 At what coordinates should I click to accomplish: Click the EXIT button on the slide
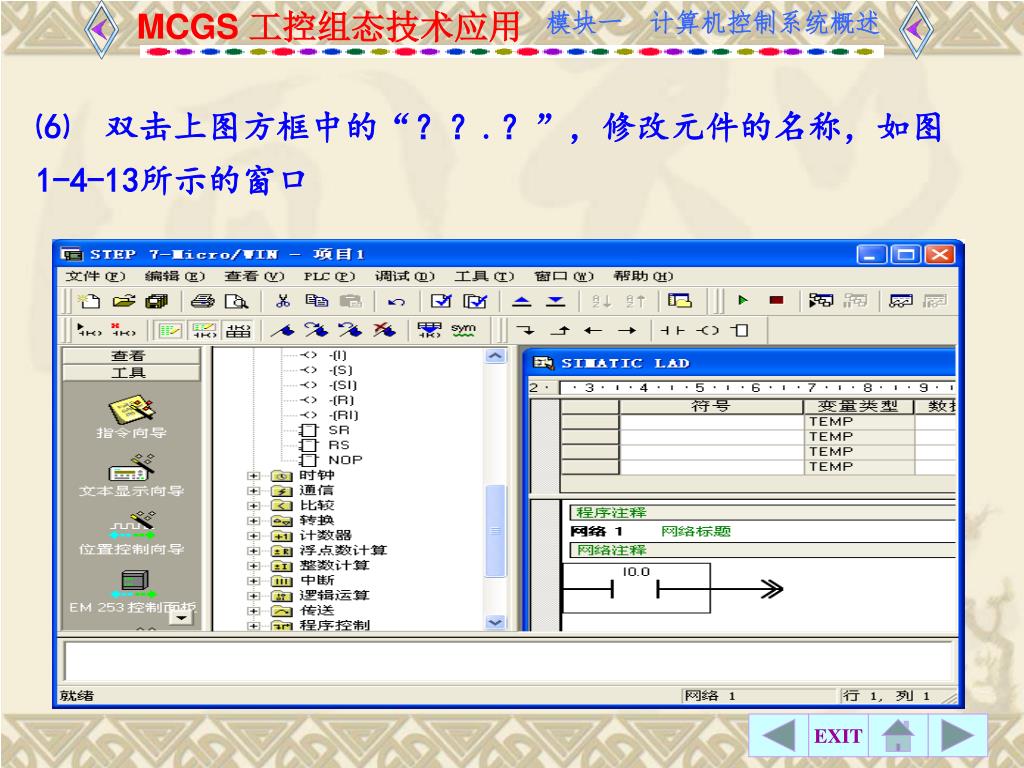(838, 735)
